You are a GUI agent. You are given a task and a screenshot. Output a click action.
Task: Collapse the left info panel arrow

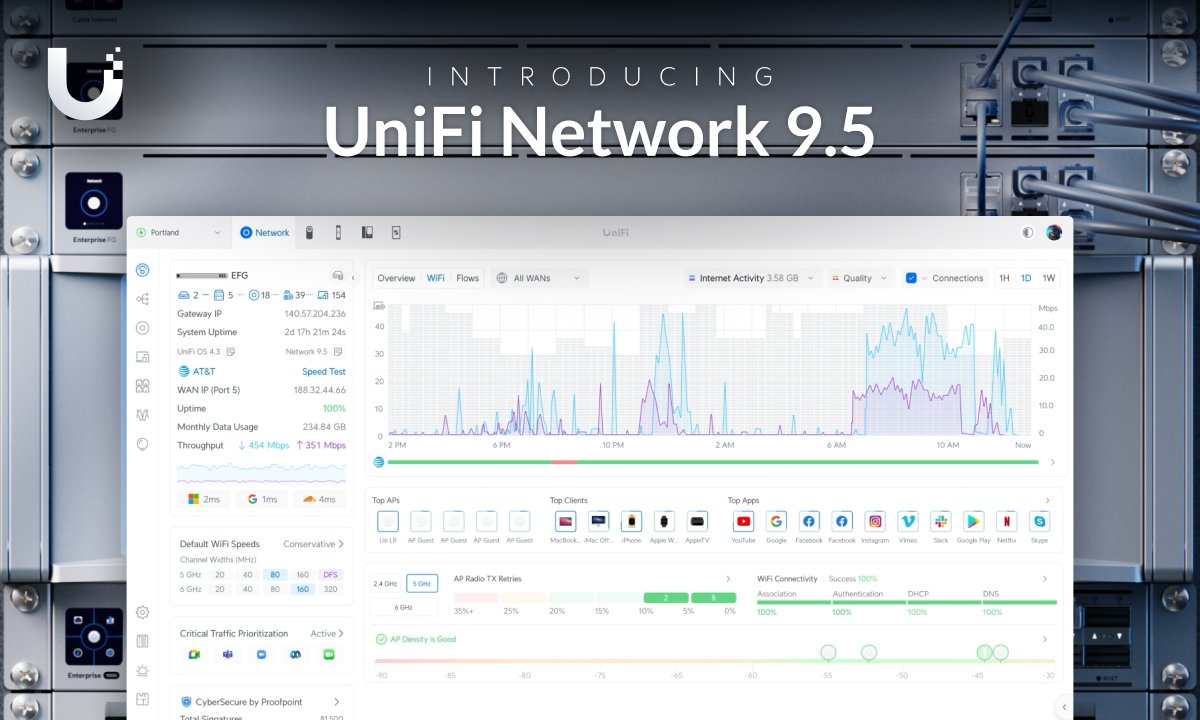point(353,278)
